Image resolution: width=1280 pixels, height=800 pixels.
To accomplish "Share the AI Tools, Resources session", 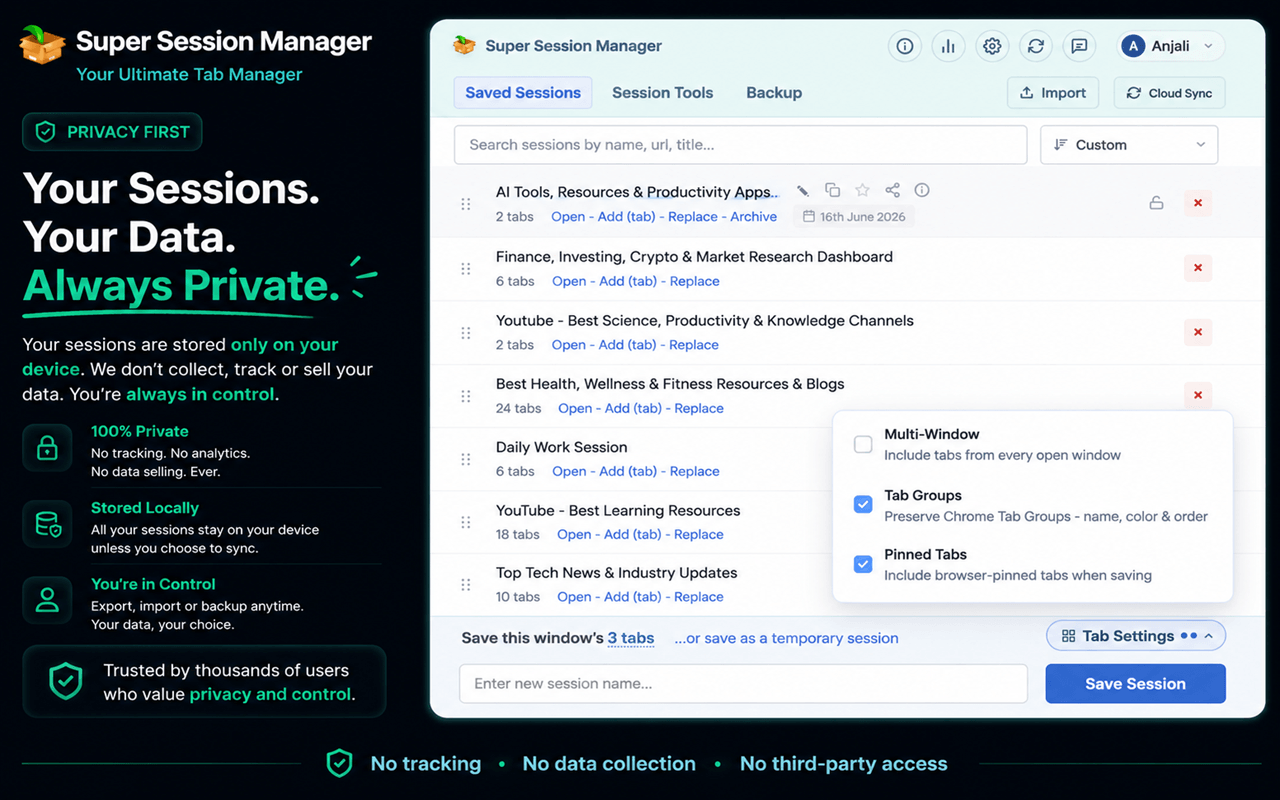I will (x=892, y=190).
